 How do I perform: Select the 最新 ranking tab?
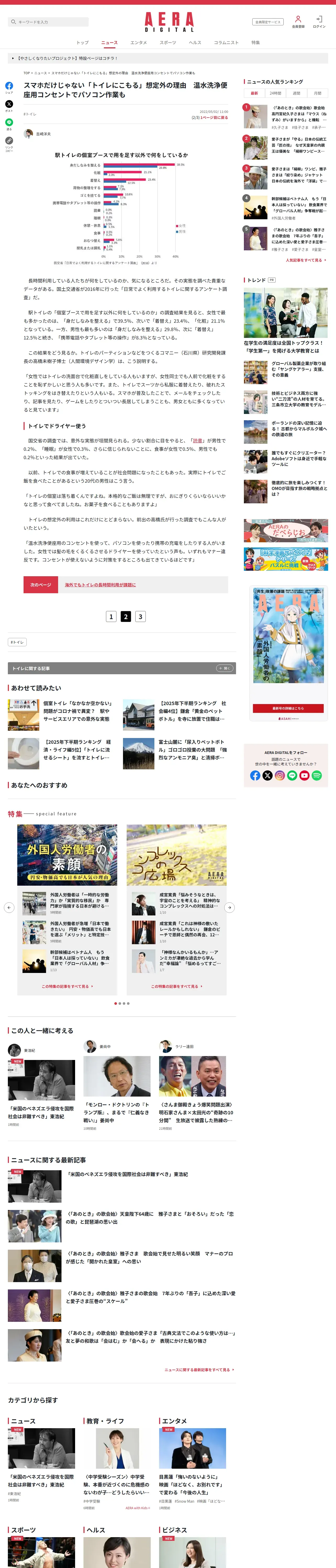click(254, 93)
